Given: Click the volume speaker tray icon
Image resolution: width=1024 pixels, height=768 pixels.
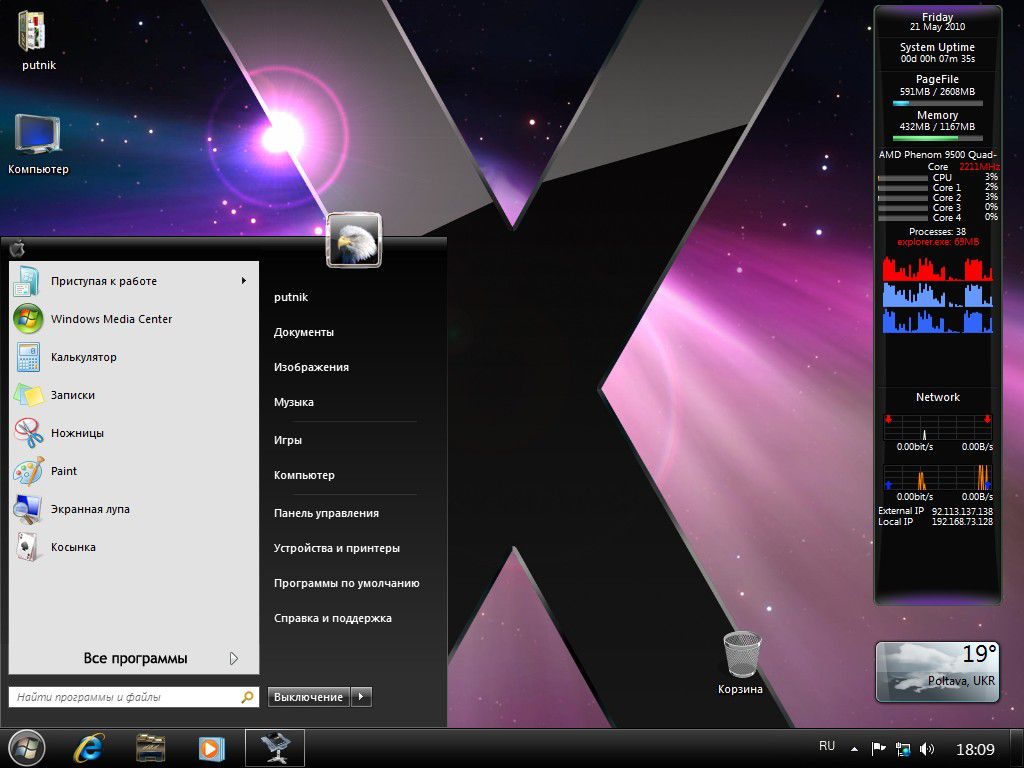Looking at the screenshot, I should pyautogui.click(x=927, y=748).
